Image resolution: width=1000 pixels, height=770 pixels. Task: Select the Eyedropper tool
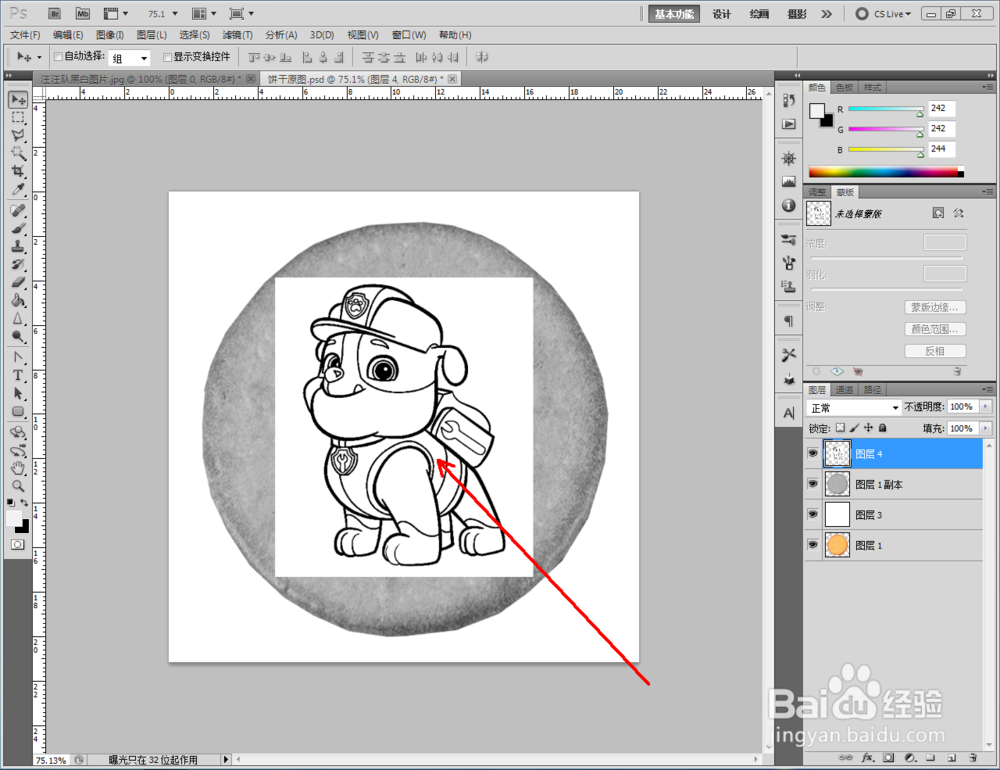pyautogui.click(x=18, y=189)
